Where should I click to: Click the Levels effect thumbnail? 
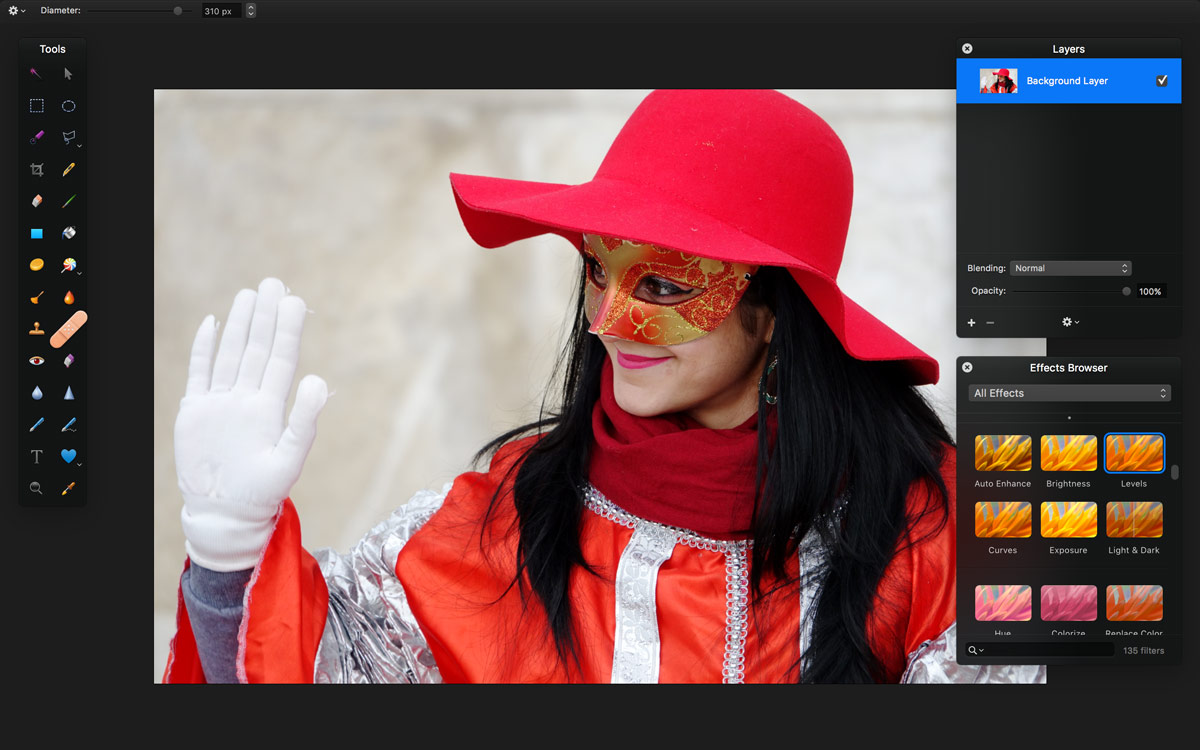click(x=1134, y=454)
